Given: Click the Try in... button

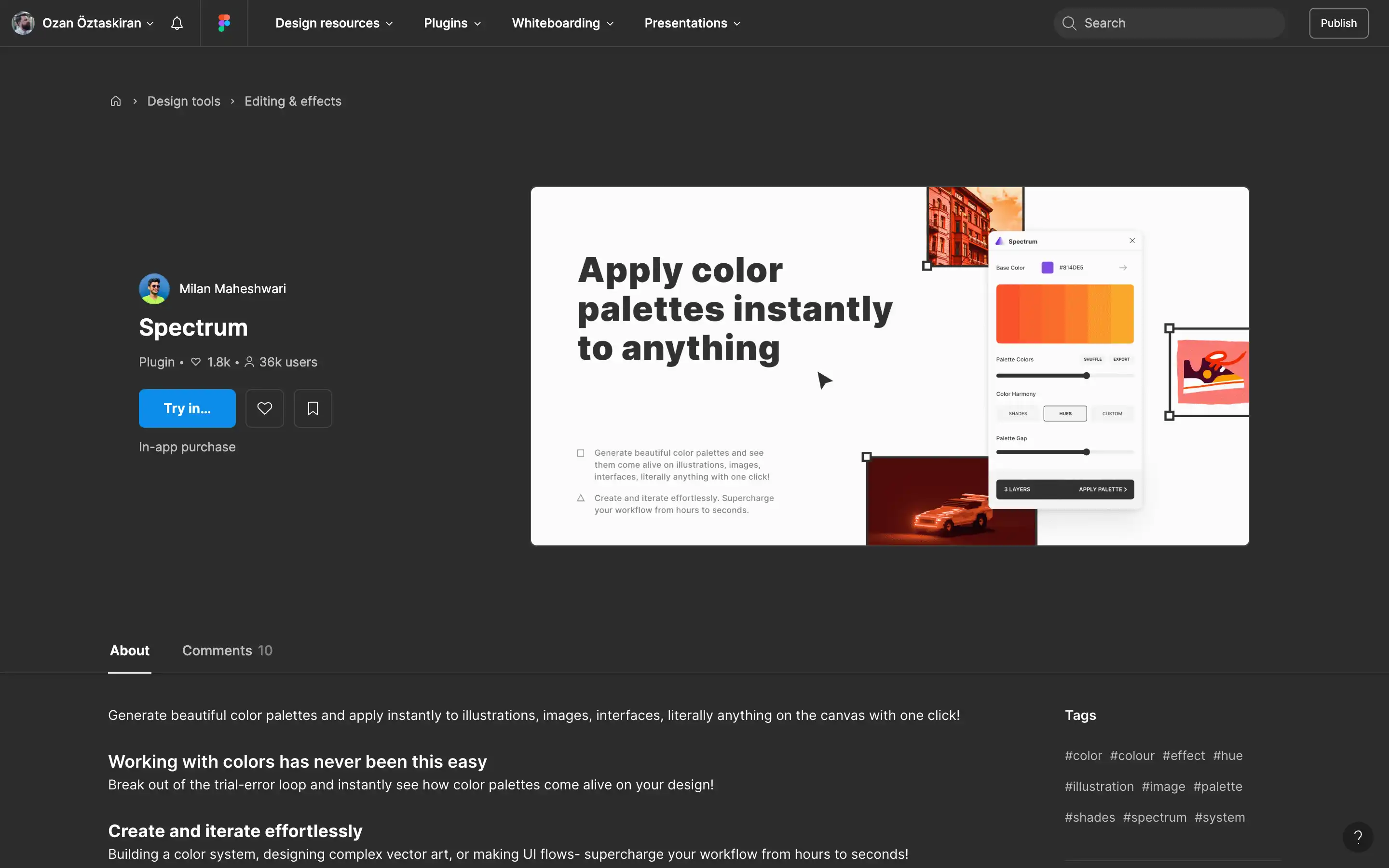Looking at the screenshot, I should [x=187, y=408].
